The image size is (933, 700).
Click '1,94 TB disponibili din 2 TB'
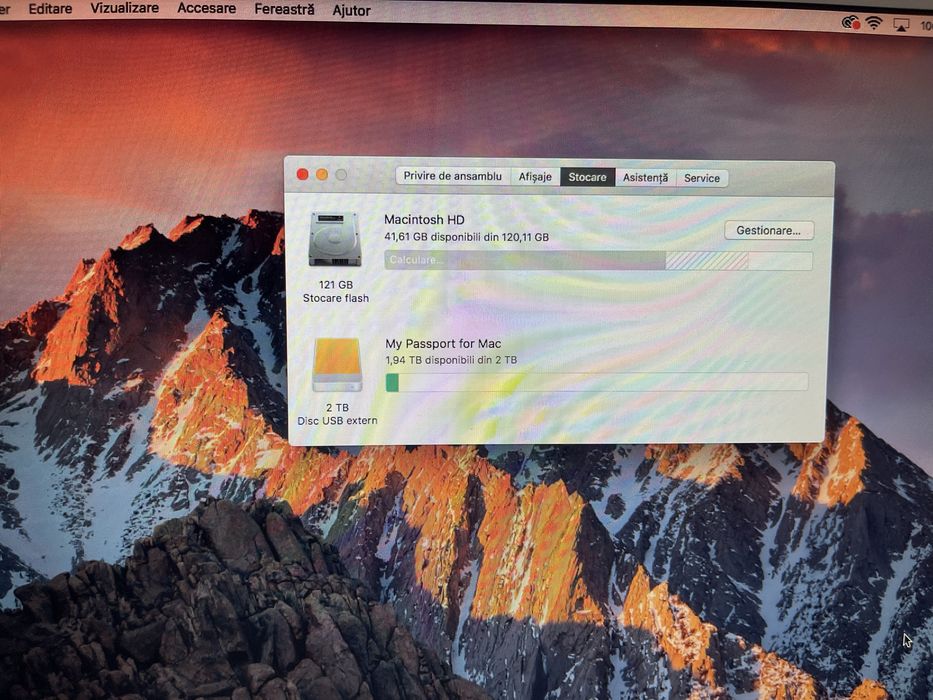(451, 360)
